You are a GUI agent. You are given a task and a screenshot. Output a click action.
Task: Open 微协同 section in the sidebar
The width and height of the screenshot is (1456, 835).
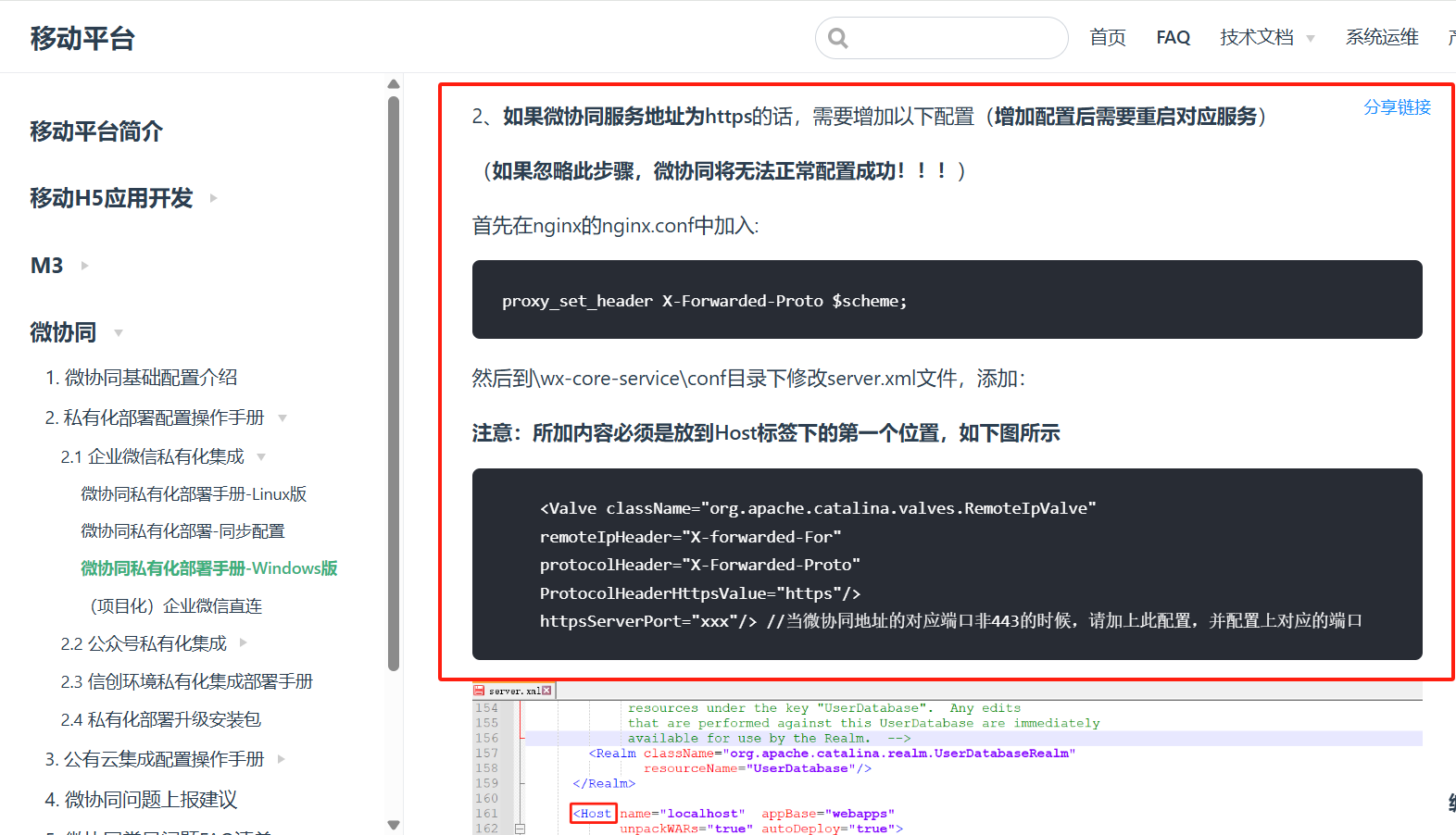[x=63, y=332]
